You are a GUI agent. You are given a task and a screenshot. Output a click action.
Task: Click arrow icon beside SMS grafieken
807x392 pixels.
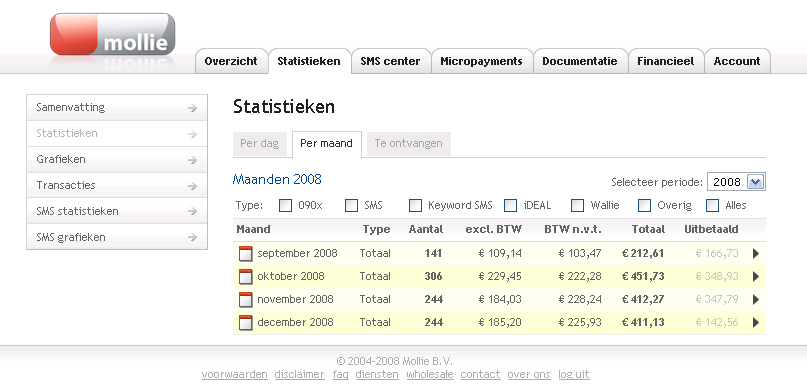point(192,238)
